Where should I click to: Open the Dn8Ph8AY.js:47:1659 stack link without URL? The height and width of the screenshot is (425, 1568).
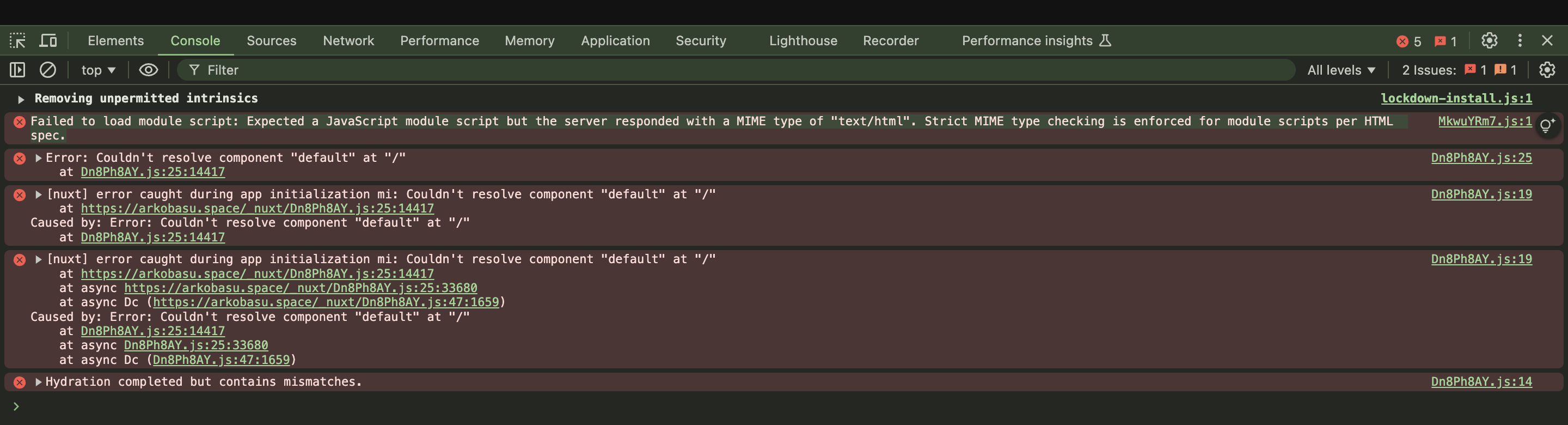(221, 360)
